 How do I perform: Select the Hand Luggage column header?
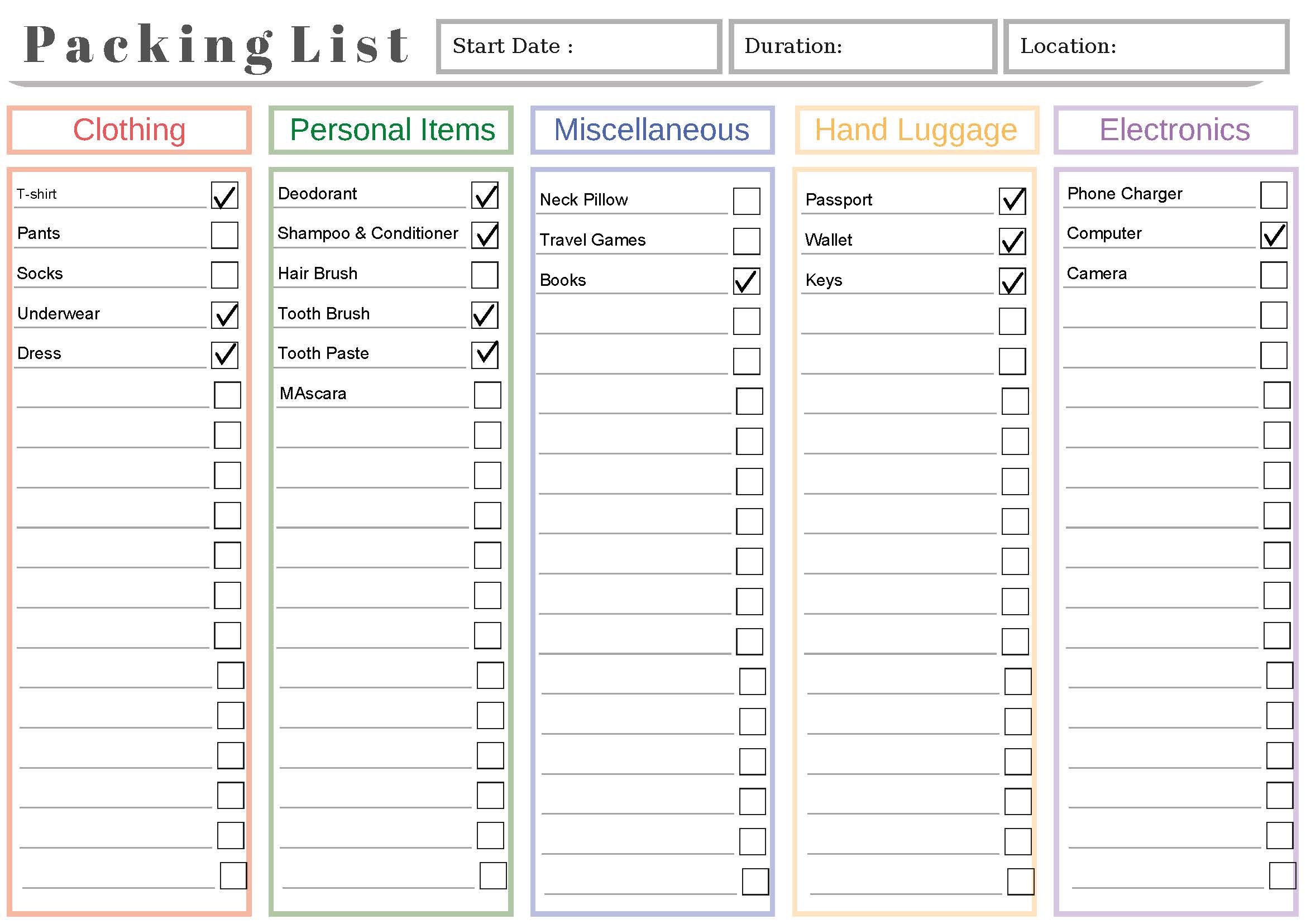916,130
